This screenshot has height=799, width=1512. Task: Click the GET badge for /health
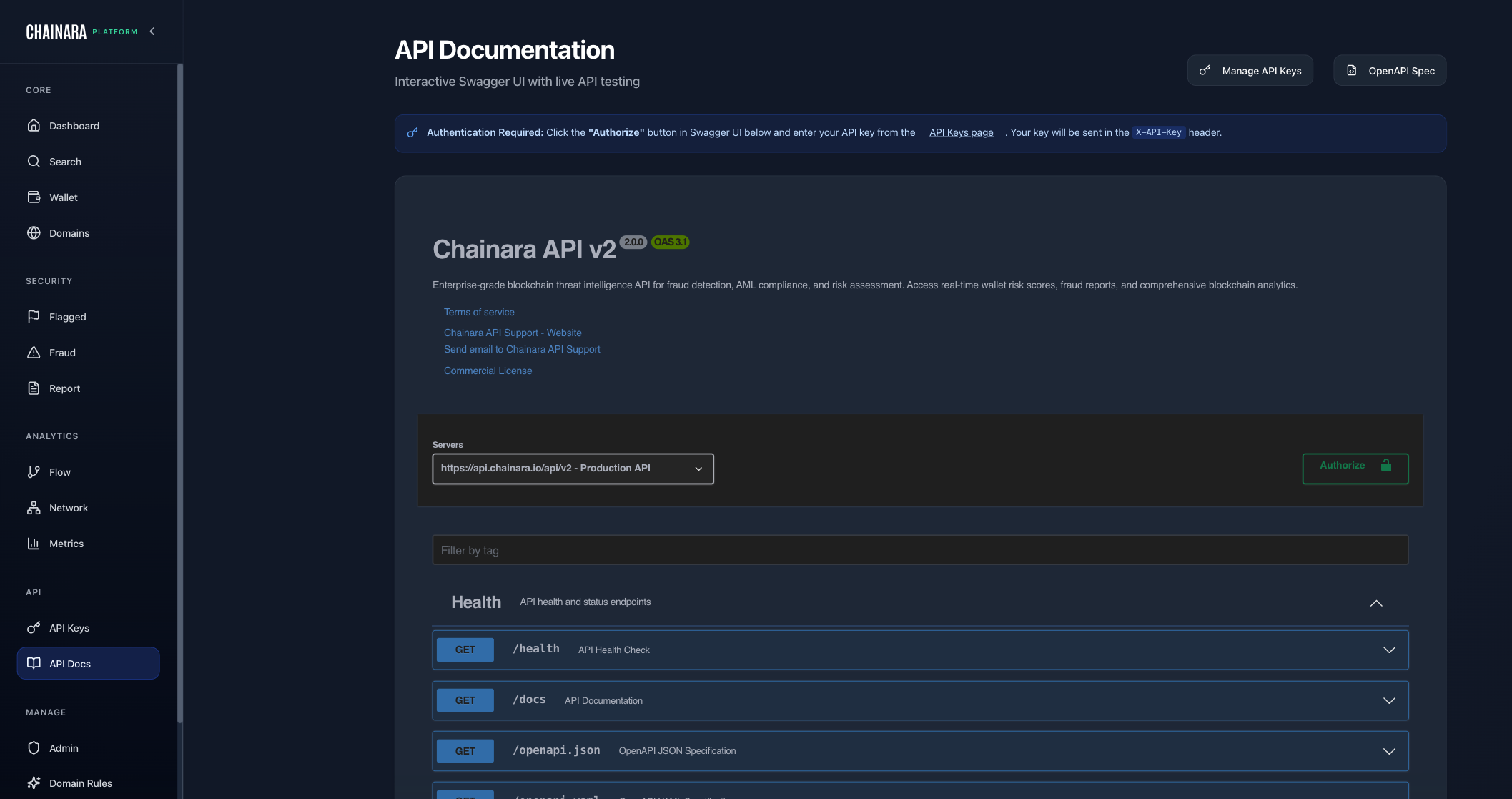(x=465, y=650)
